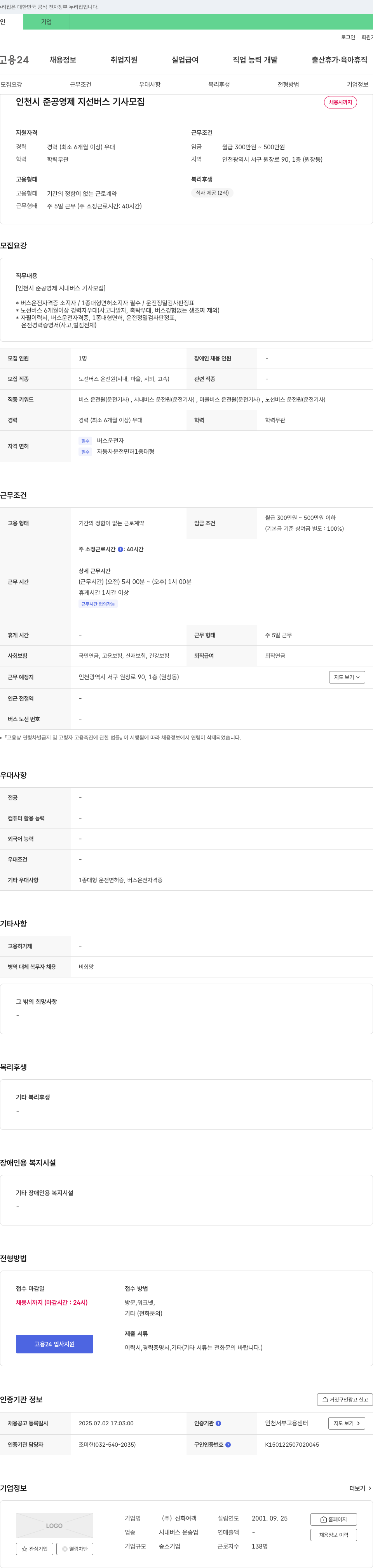Jump to 복리후생 section tab

[x=219, y=85]
